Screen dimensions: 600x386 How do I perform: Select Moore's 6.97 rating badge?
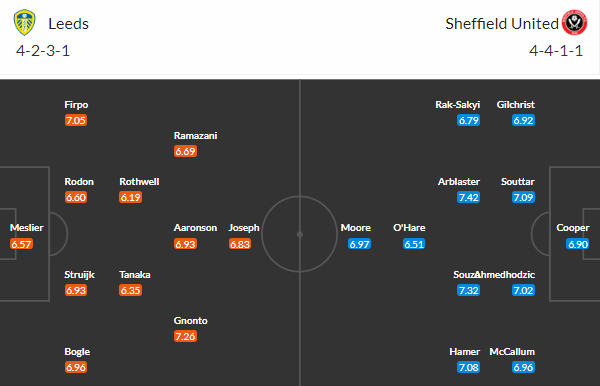(359, 244)
